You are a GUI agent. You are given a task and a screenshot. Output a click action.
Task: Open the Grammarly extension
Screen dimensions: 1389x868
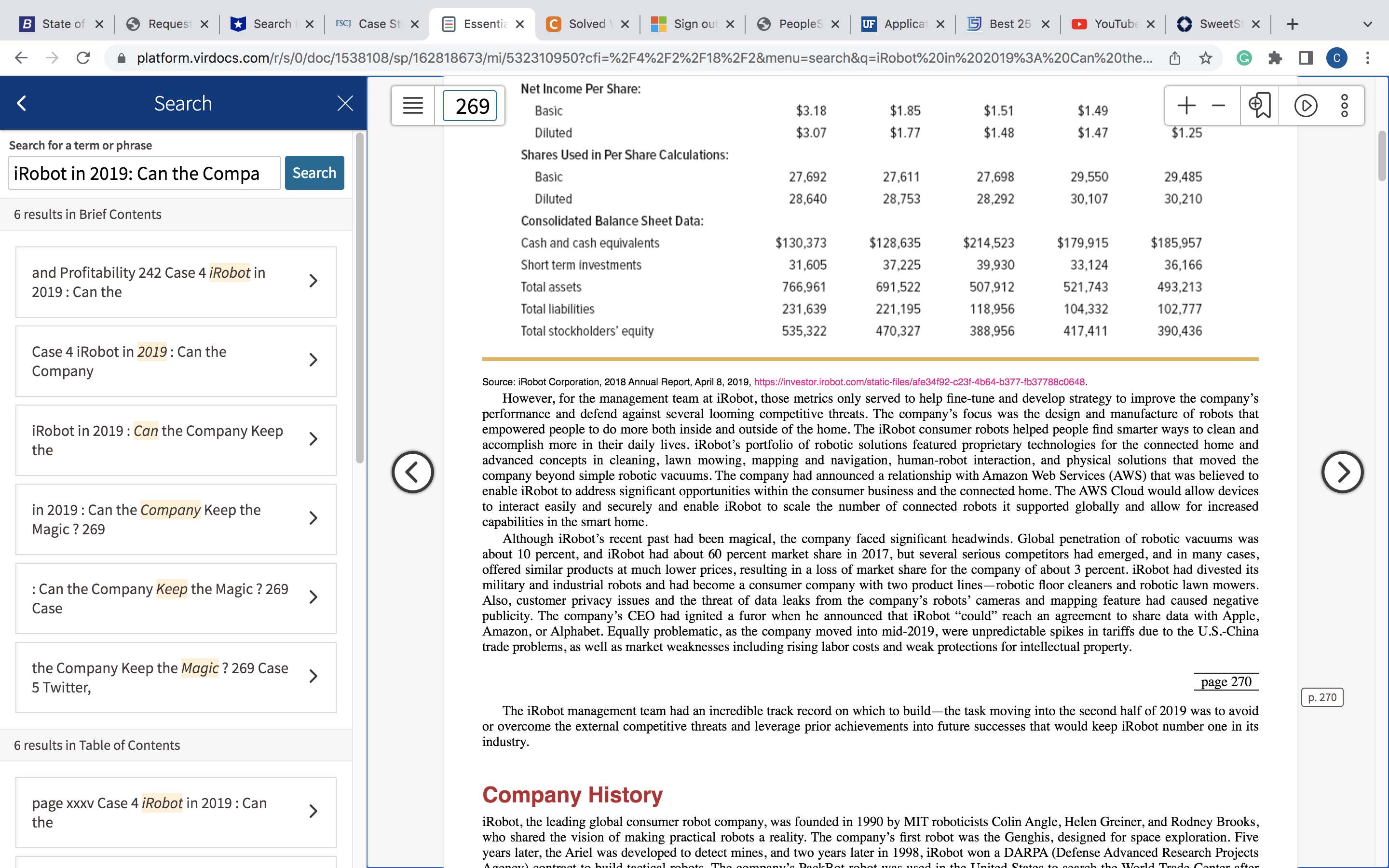click(x=1244, y=58)
